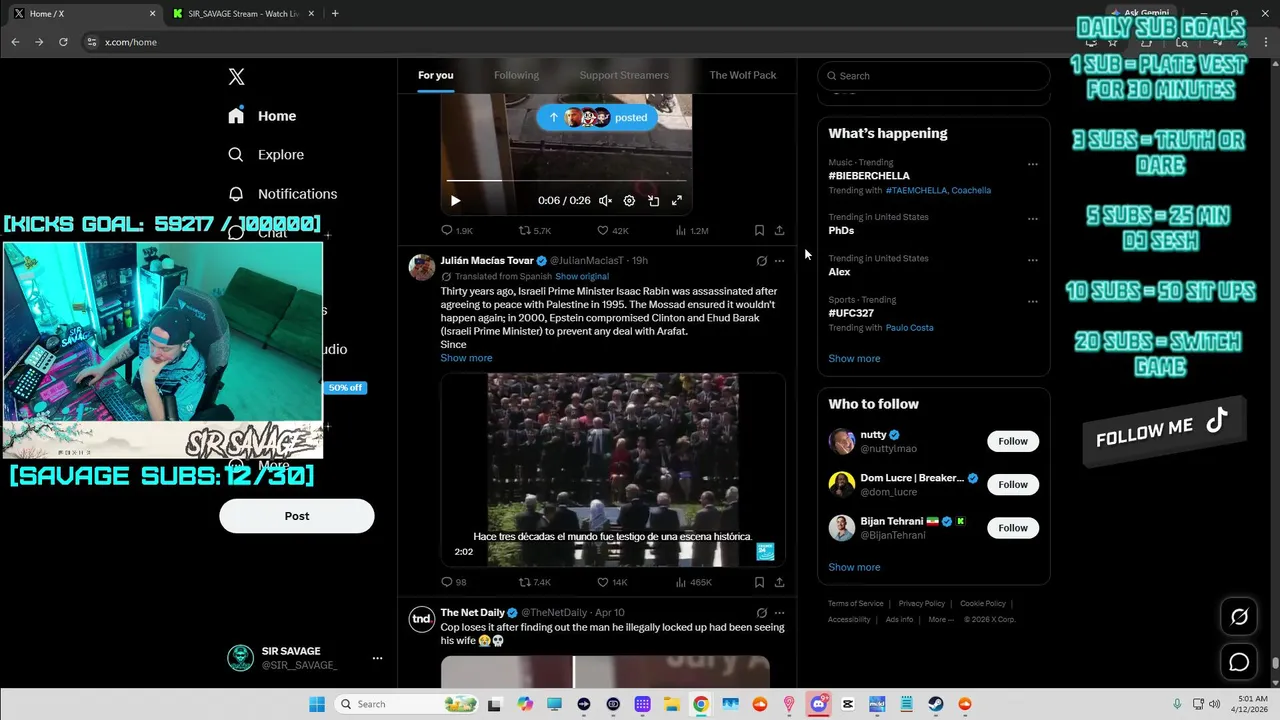Bookmark Julián Macías Tovar's post
Screen dimensions: 1280x720
tap(759, 582)
